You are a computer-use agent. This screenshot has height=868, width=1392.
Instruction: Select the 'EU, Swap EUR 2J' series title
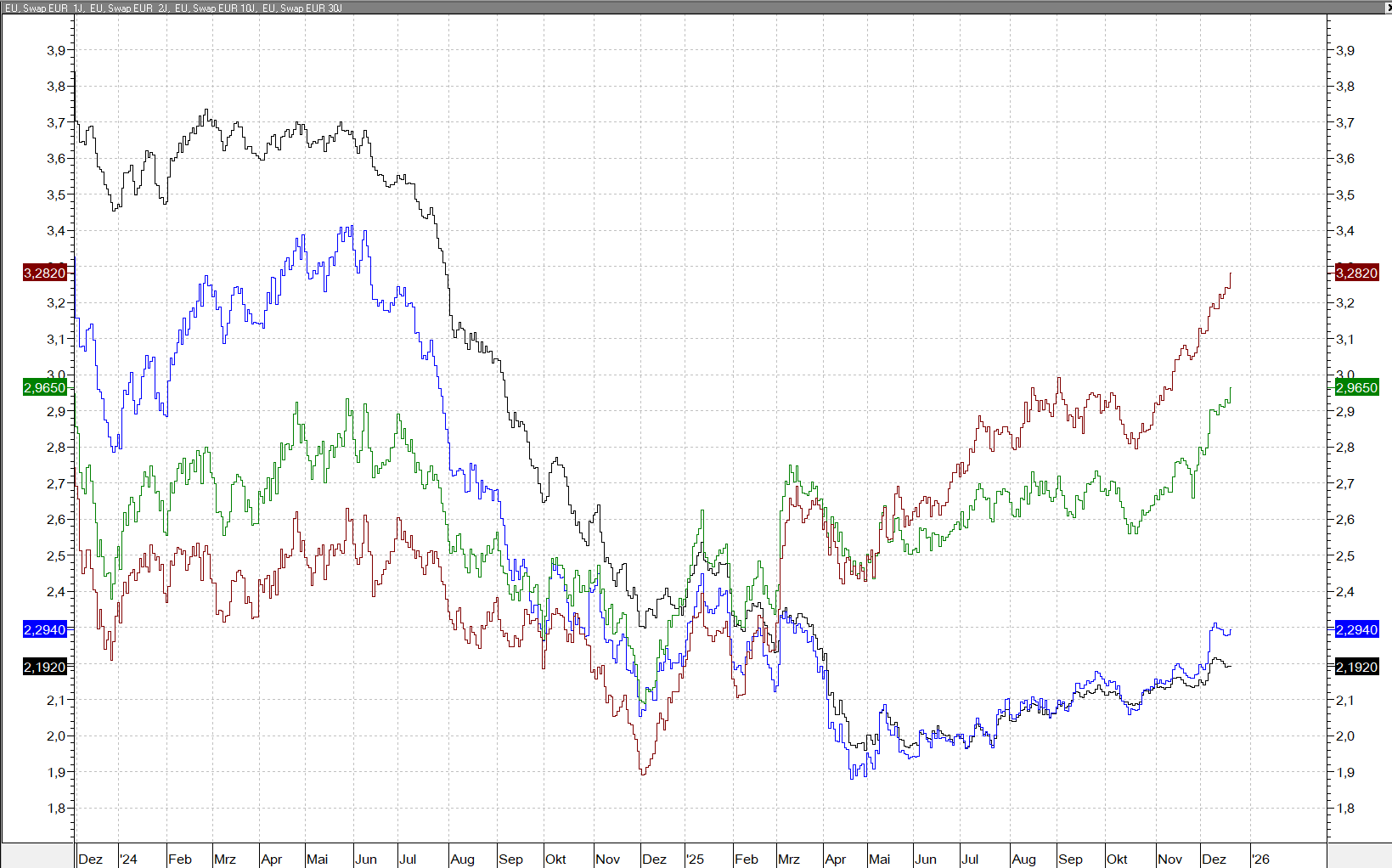click(x=129, y=8)
